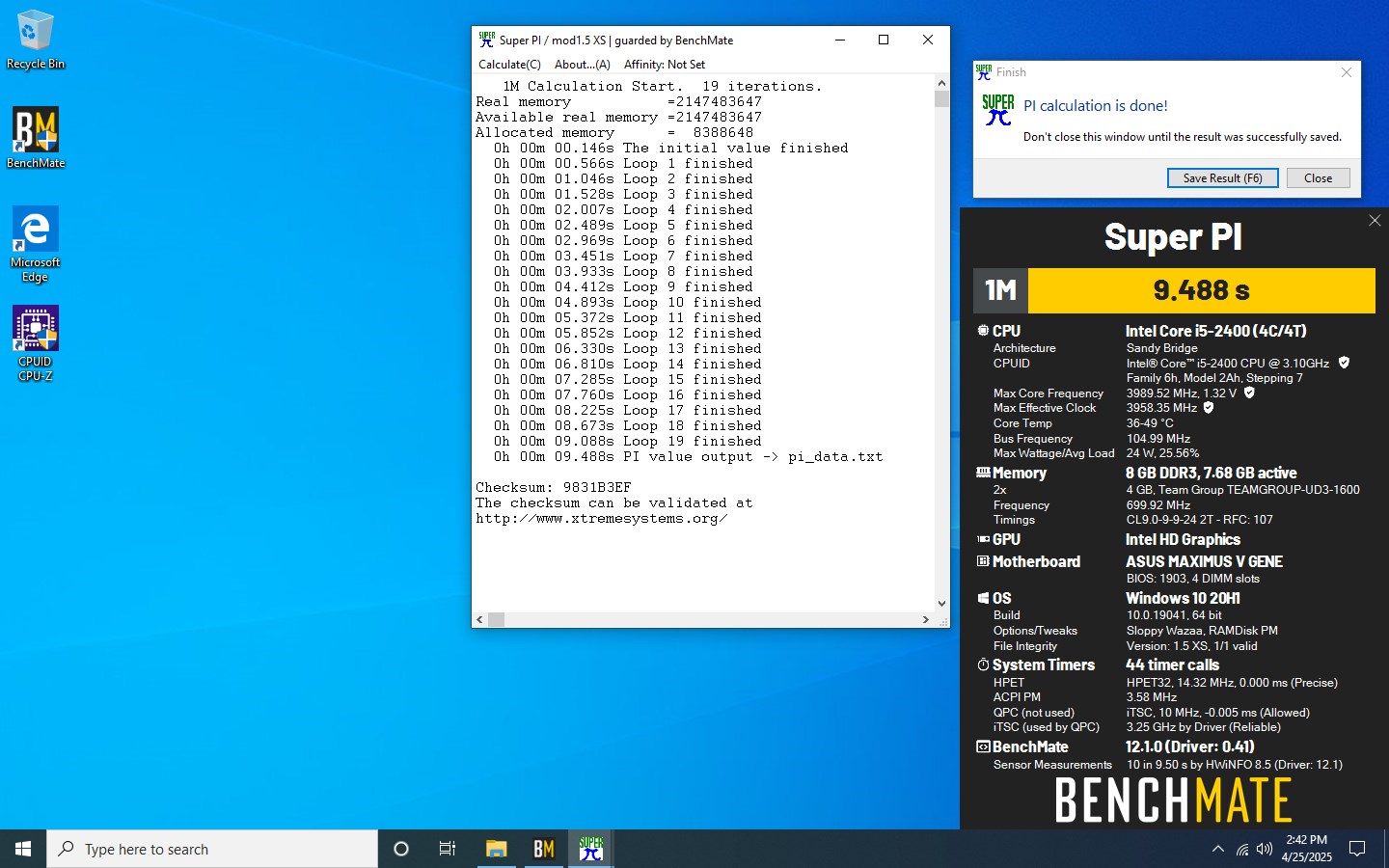Click the 9.488 s result banner
Screen dimensions: 1389x868
coord(1202,290)
